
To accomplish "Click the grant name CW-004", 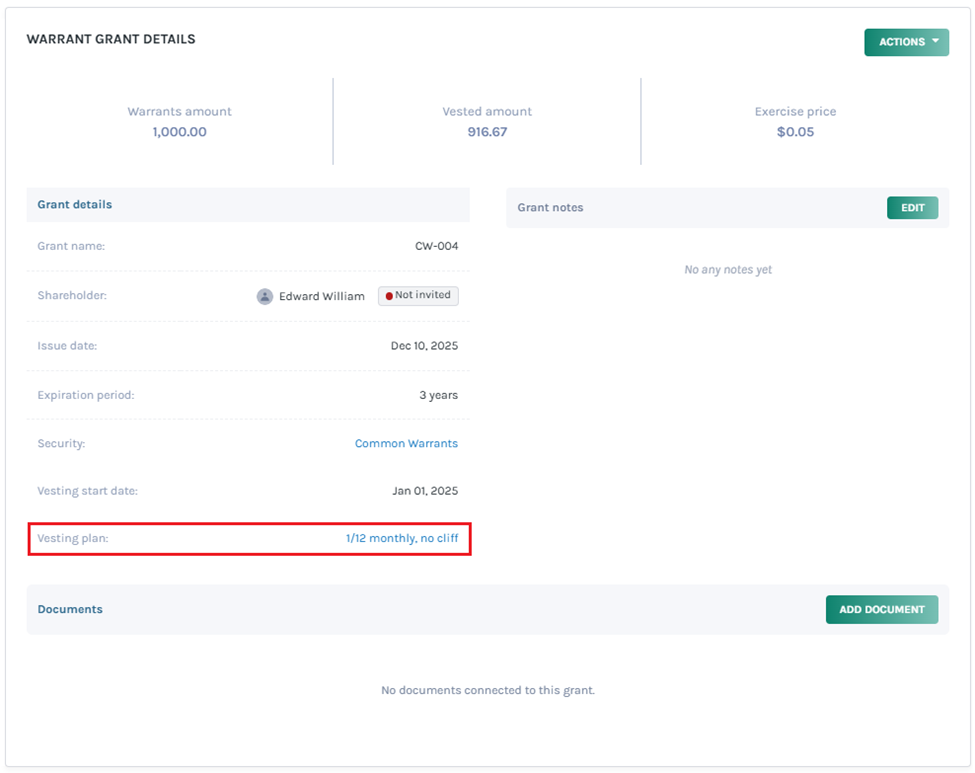I will pos(438,246).
